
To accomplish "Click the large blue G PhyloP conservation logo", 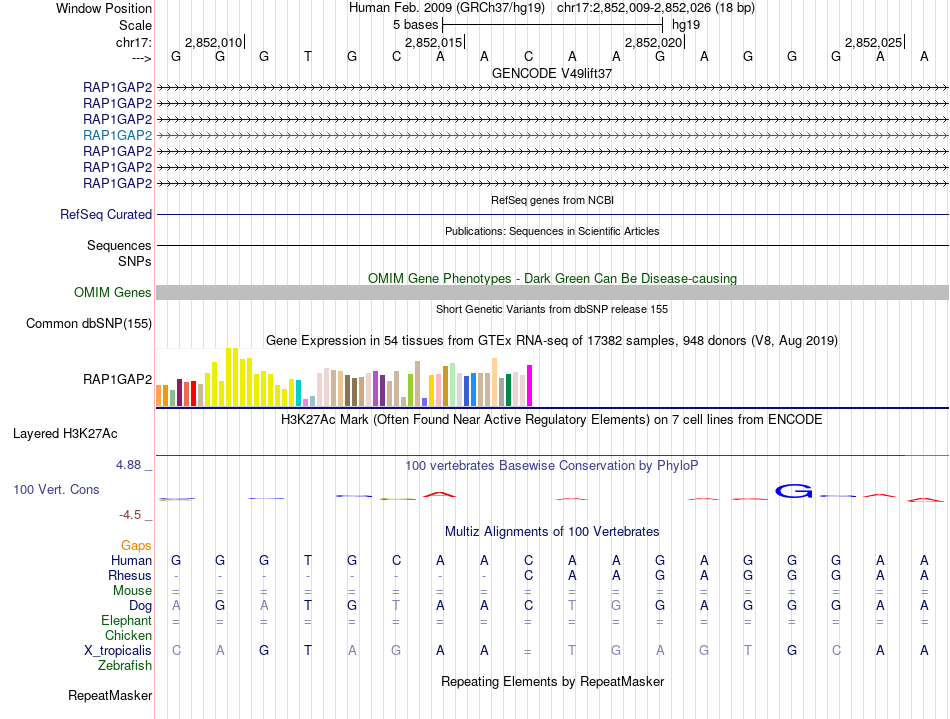I will coord(794,491).
